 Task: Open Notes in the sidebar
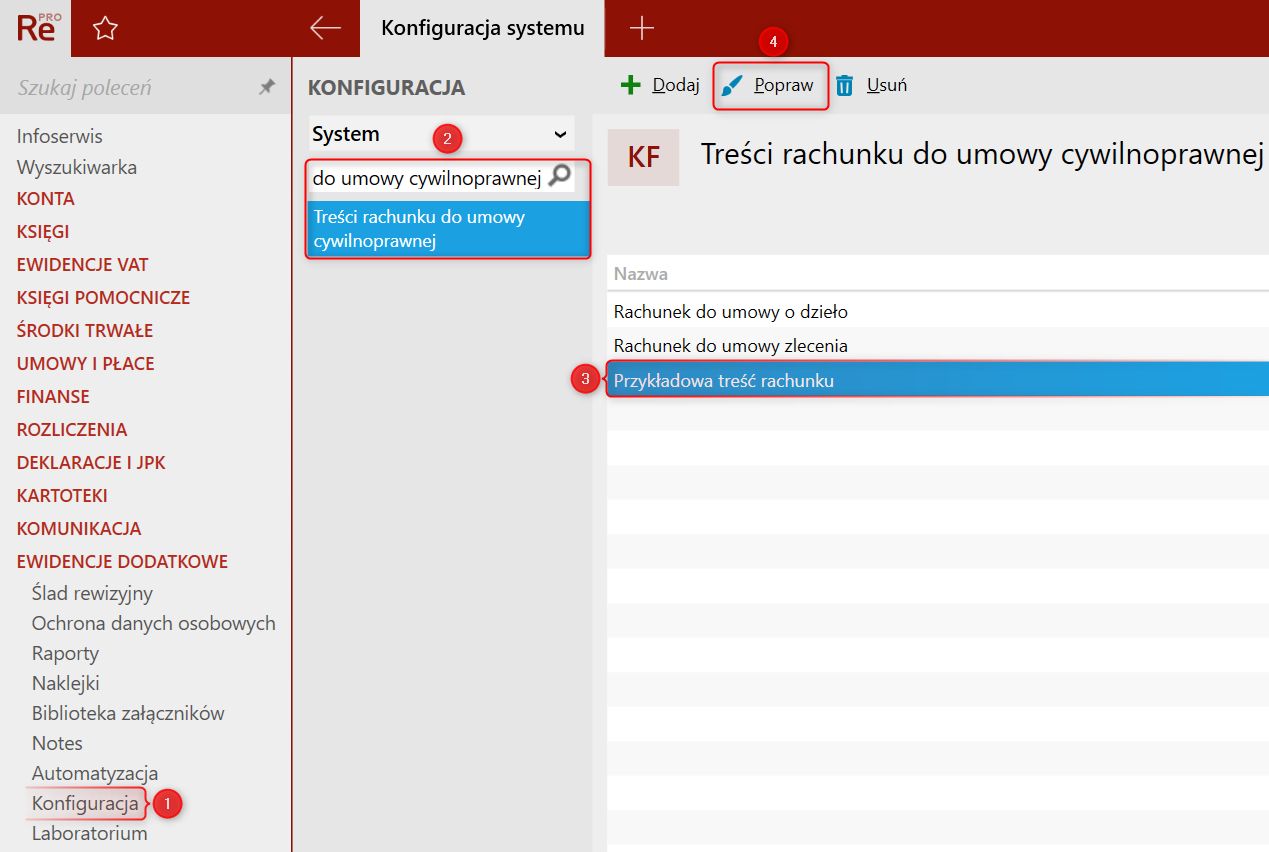pos(57,744)
